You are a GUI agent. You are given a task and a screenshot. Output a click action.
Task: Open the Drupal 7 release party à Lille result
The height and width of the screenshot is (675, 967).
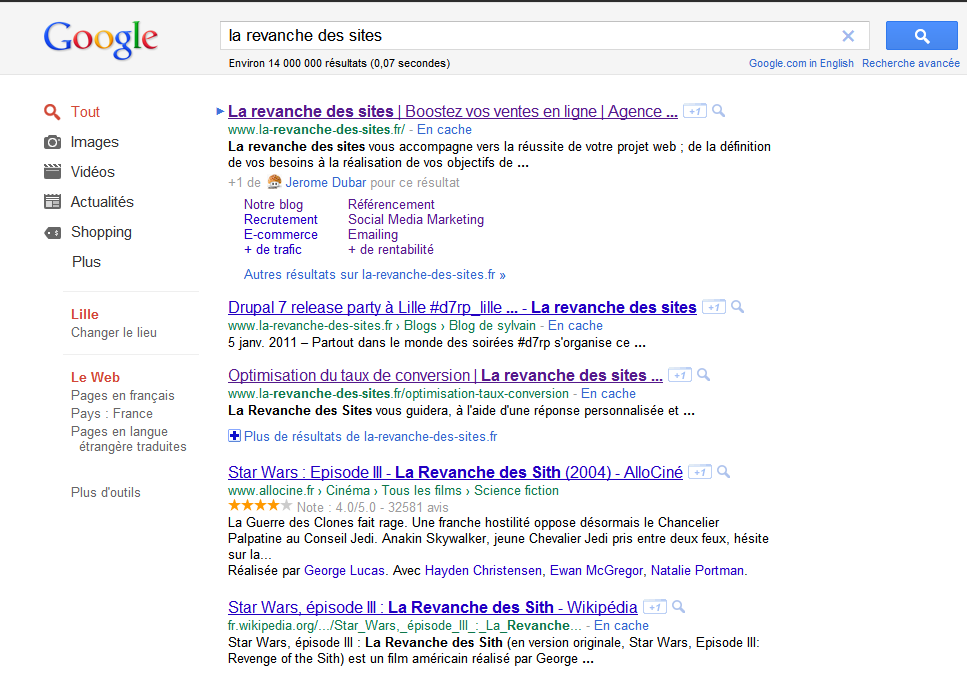coord(462,308)
